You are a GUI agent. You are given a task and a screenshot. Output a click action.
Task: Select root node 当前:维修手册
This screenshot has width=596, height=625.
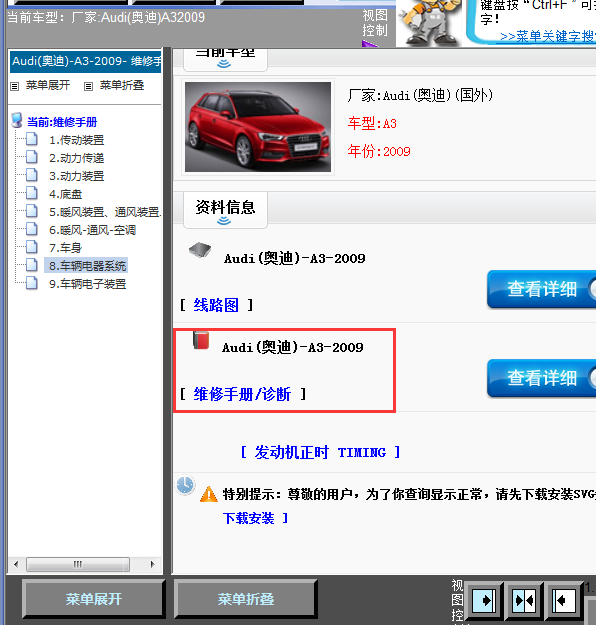[x=62, y=122]
